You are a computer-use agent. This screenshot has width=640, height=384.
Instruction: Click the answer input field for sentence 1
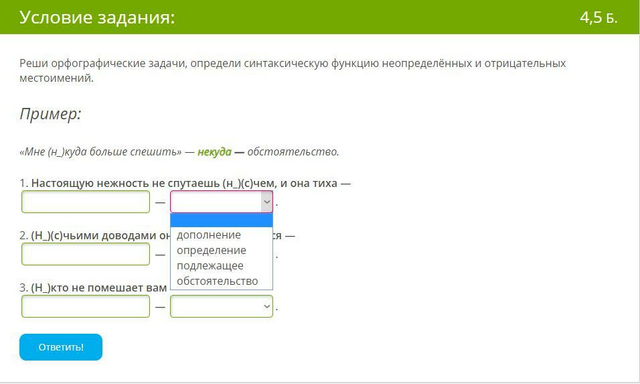click(x=86, y=202)
